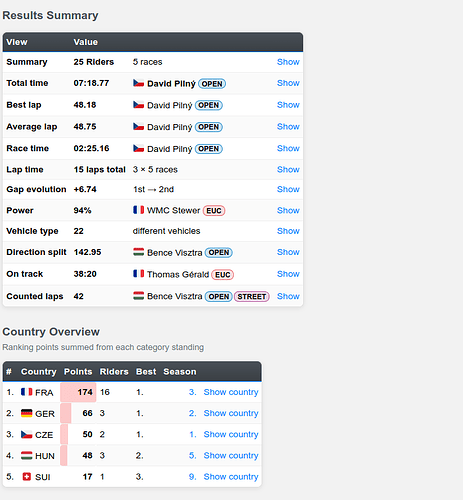Viewport: 463px width, 500px height.
Task: Click season rank 2. link for GER
Action: pyautogui.click(x=192, y=413)
